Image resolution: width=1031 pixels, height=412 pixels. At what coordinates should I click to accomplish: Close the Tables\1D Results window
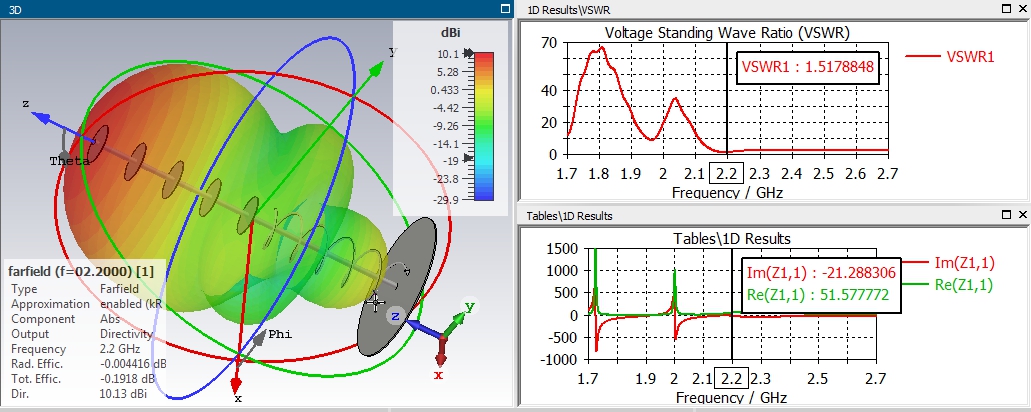click(1022, 215)
